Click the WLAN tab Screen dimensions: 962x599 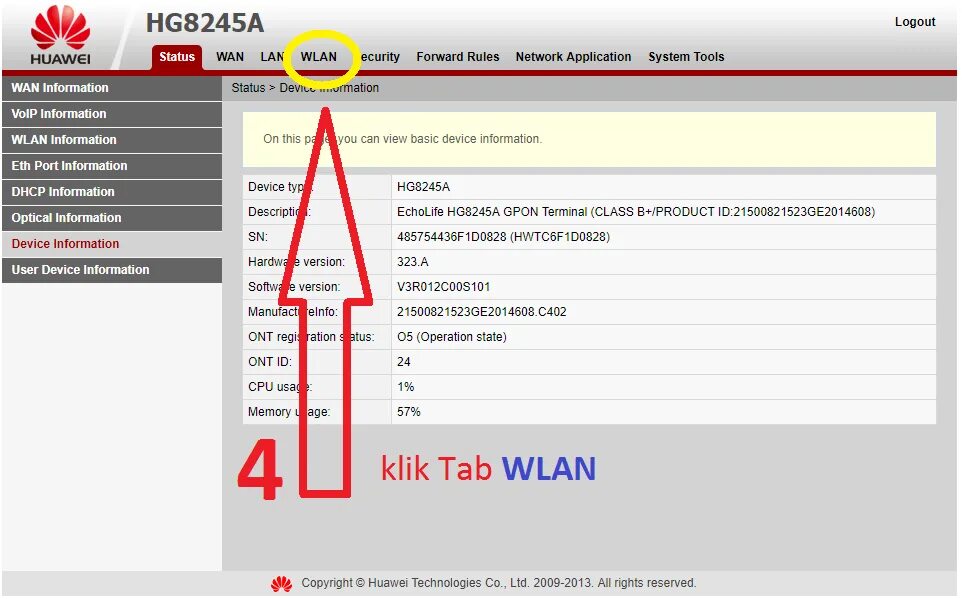point(318,57)
